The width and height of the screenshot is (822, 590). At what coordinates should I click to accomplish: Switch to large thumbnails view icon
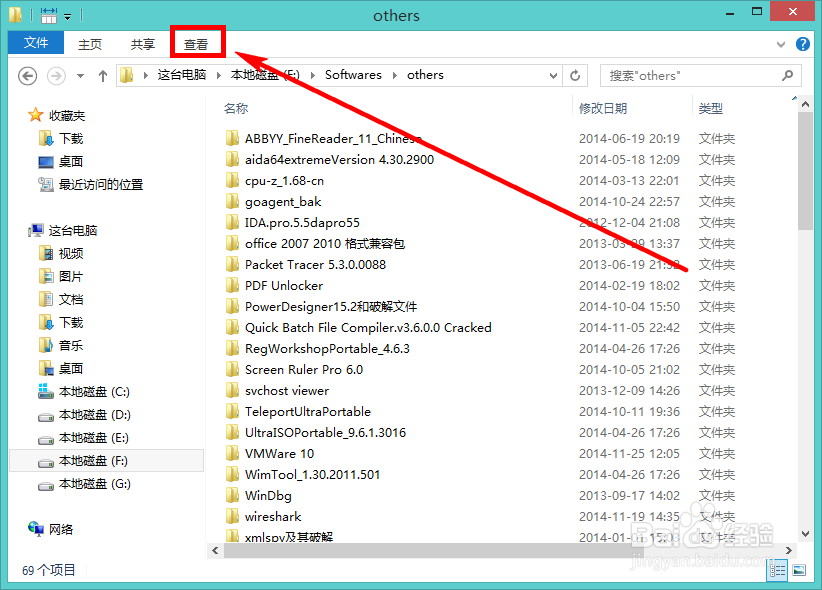[x=799, y=570]
